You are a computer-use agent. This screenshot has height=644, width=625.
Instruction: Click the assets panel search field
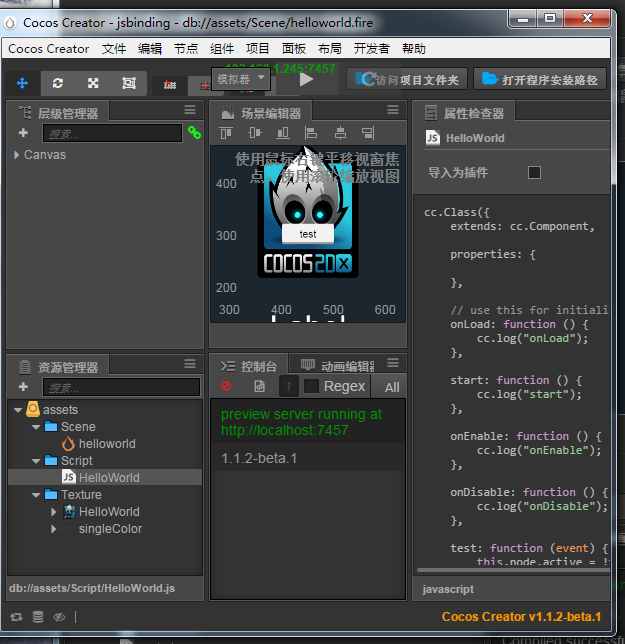(121, 387)
